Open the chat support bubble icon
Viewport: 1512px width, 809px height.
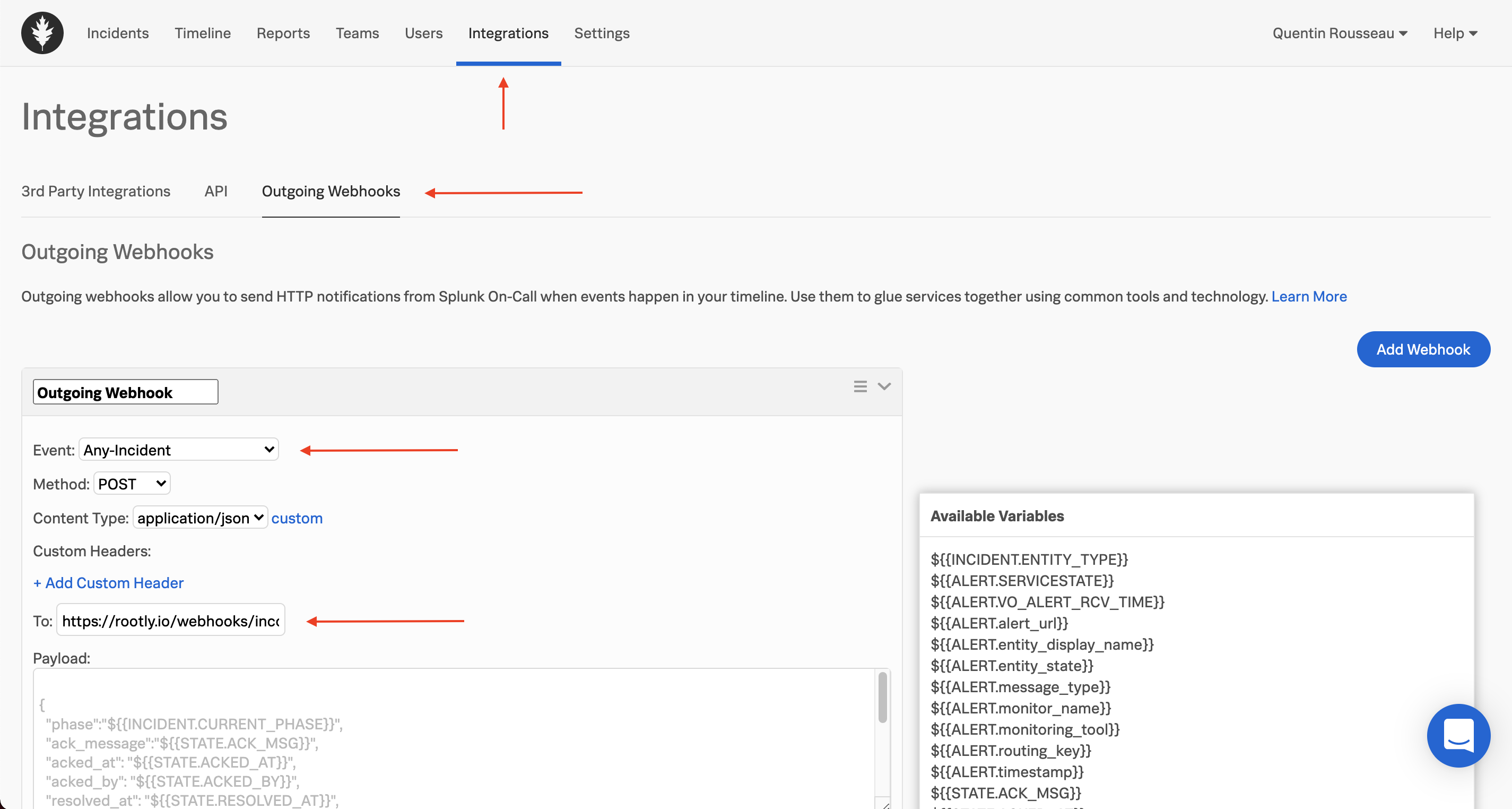(1458, 735)
